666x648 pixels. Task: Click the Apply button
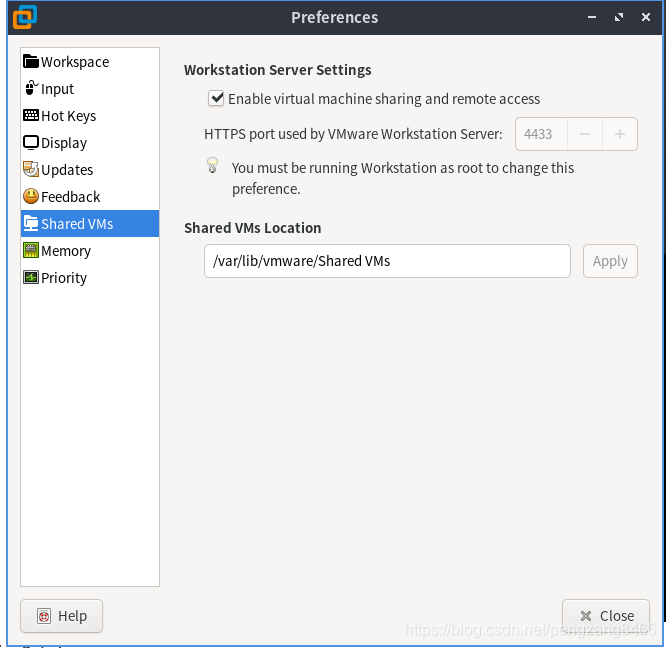[x=610, y=261]
